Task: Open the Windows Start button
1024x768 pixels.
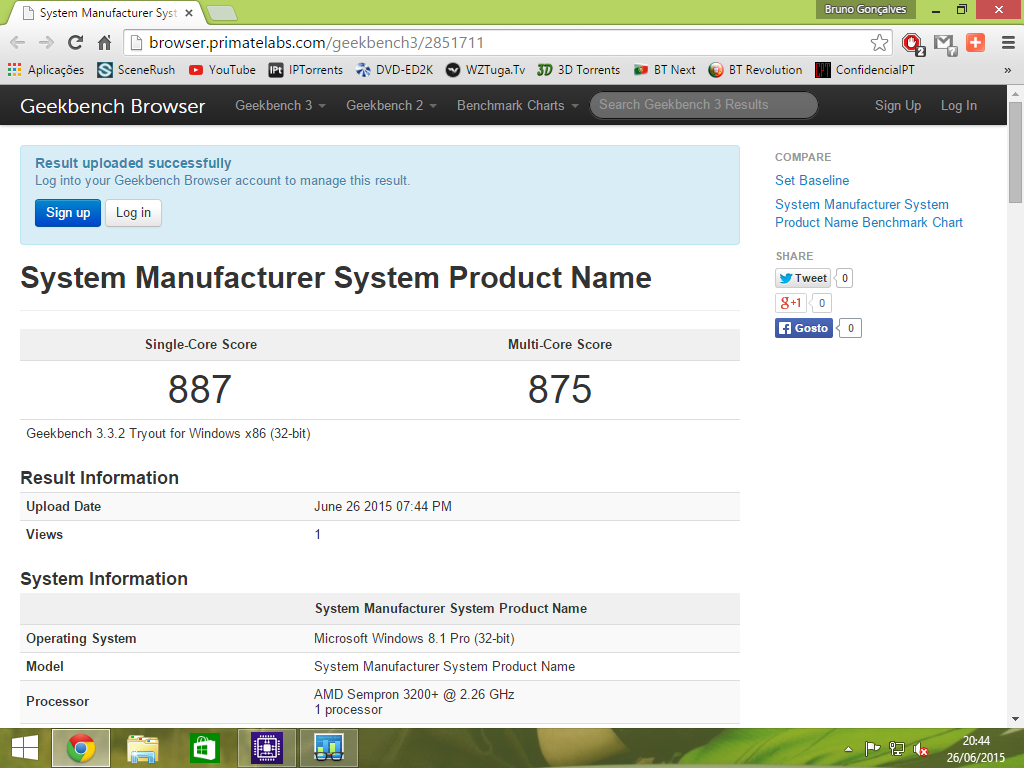Action: 25,748
